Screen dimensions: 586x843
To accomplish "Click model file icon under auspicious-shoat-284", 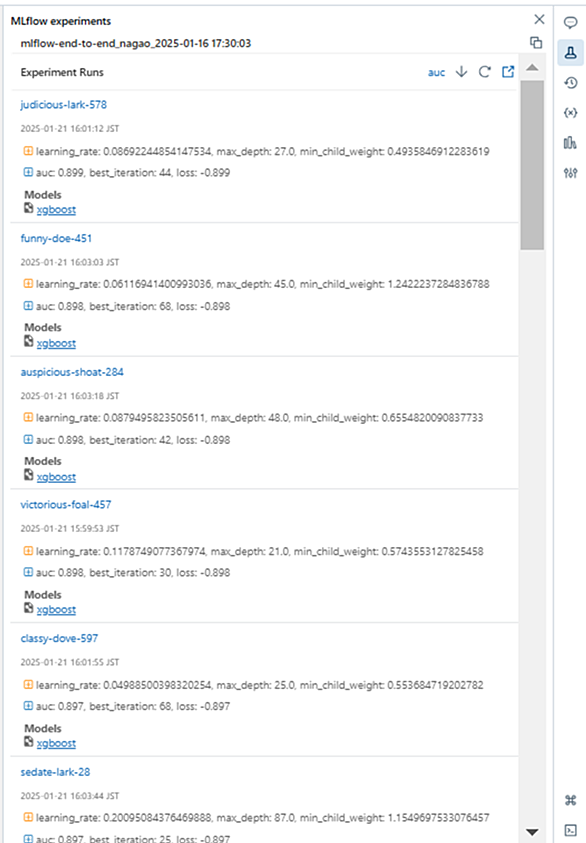I will point(28,475).
